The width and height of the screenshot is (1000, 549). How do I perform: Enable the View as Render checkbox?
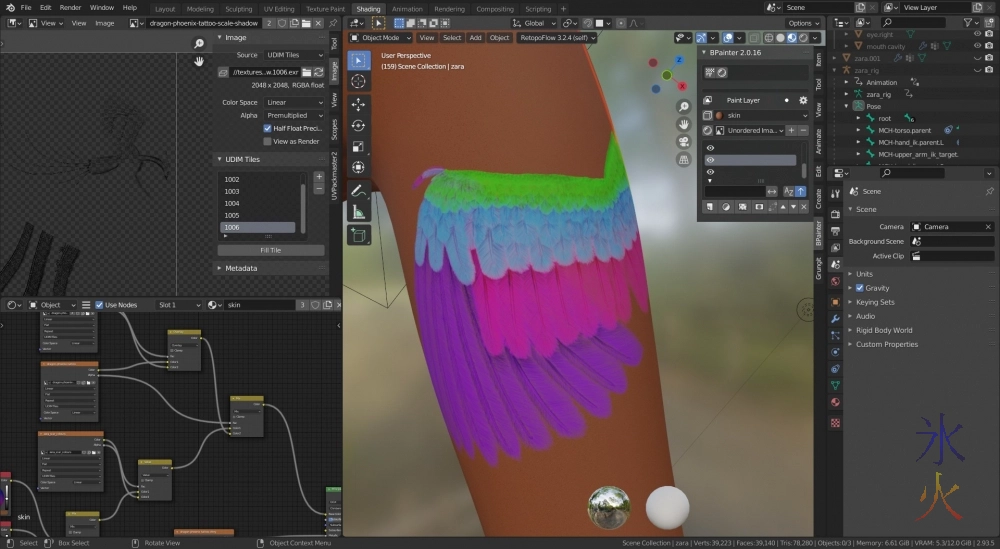[x=267, y=141]
